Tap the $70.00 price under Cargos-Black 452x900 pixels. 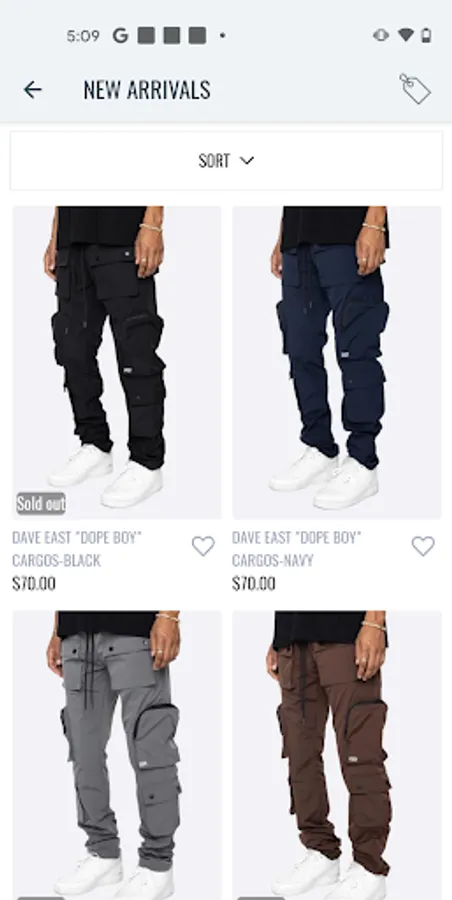coord(34,584)
